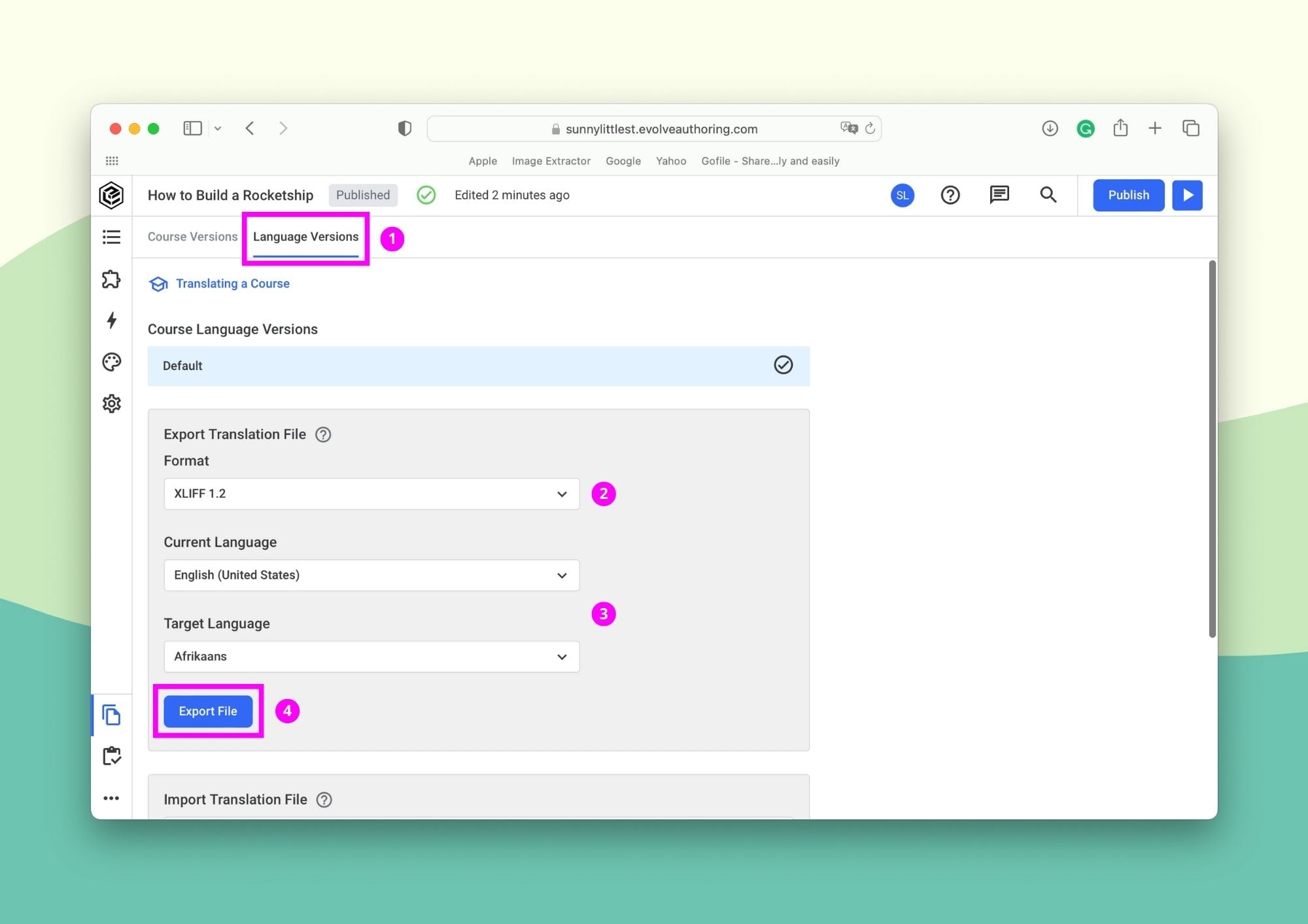This screenshot has height=924, width=1308.
Task: Open the sidebar more options ellipsis
Action: pyautogui.click(x=111, y=797)
